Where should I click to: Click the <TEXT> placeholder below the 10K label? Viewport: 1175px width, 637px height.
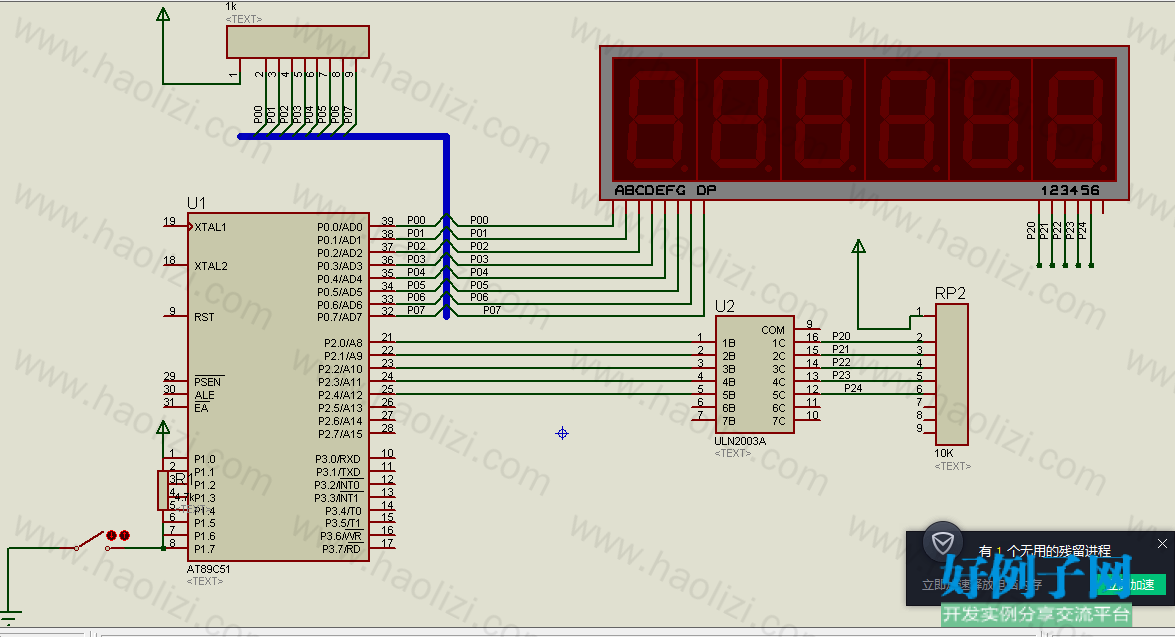coord(952,465)
